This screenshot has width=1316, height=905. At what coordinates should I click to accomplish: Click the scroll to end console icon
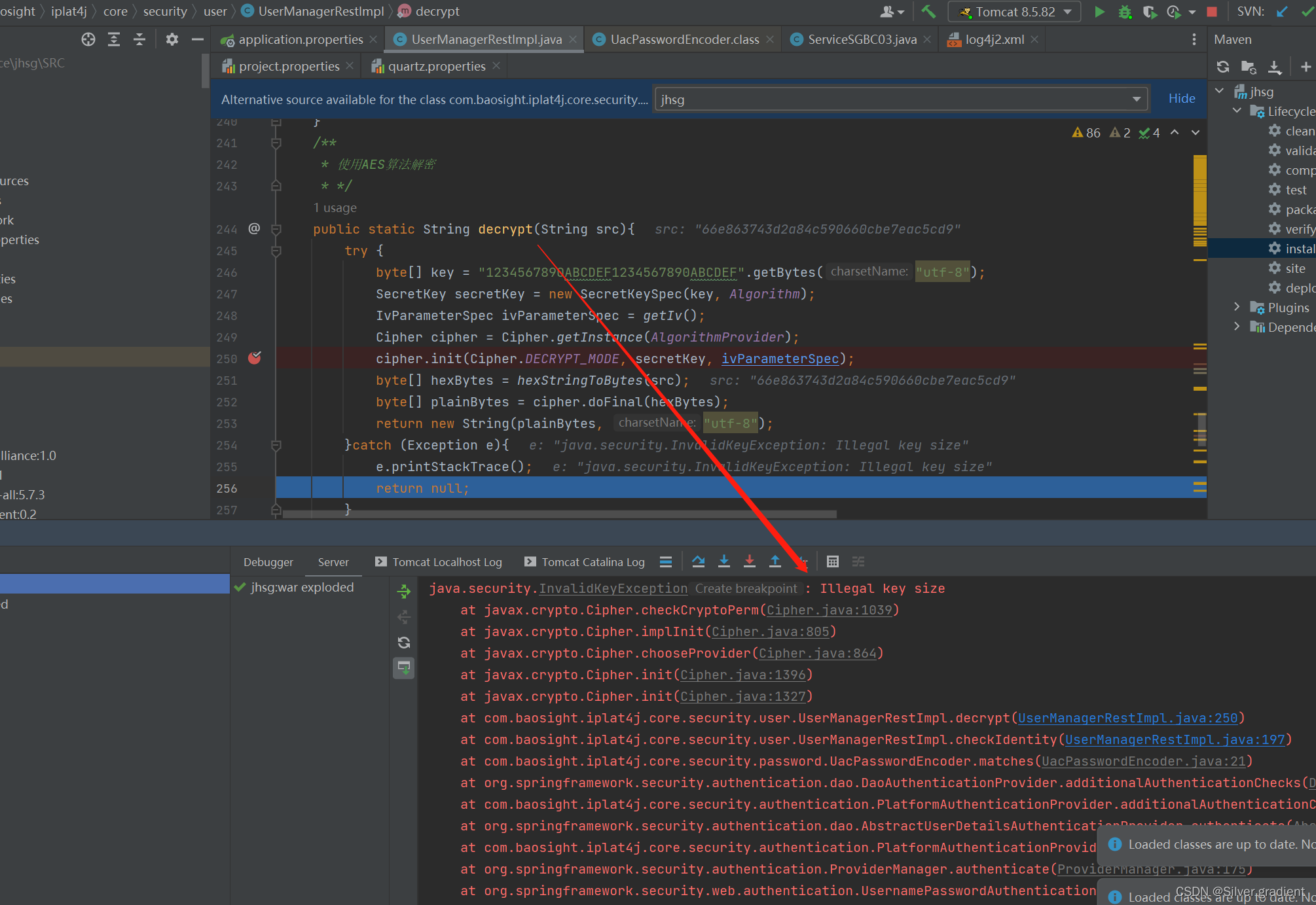404,668
